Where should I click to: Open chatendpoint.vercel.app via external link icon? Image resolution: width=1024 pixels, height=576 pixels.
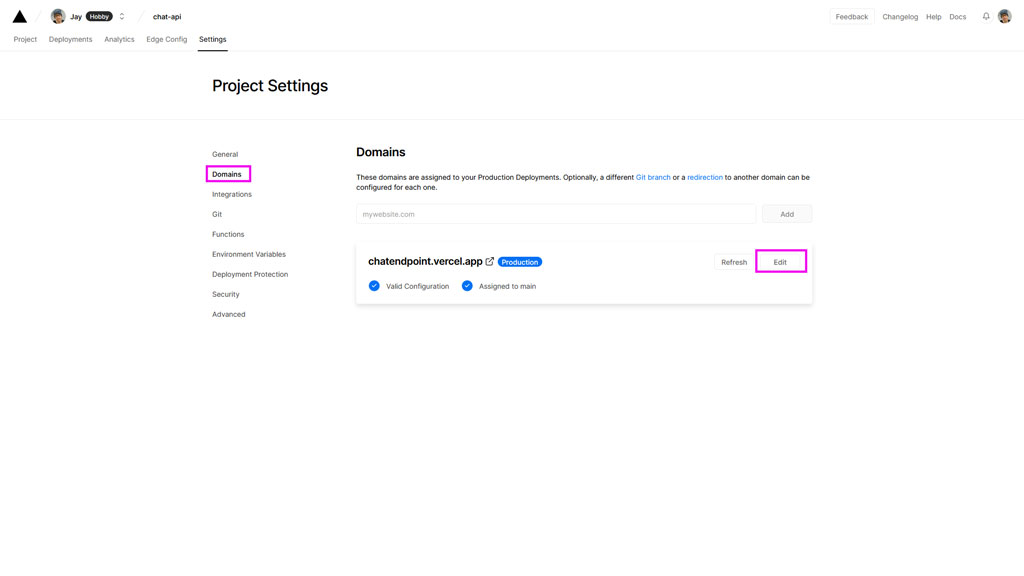click(489, 261)
